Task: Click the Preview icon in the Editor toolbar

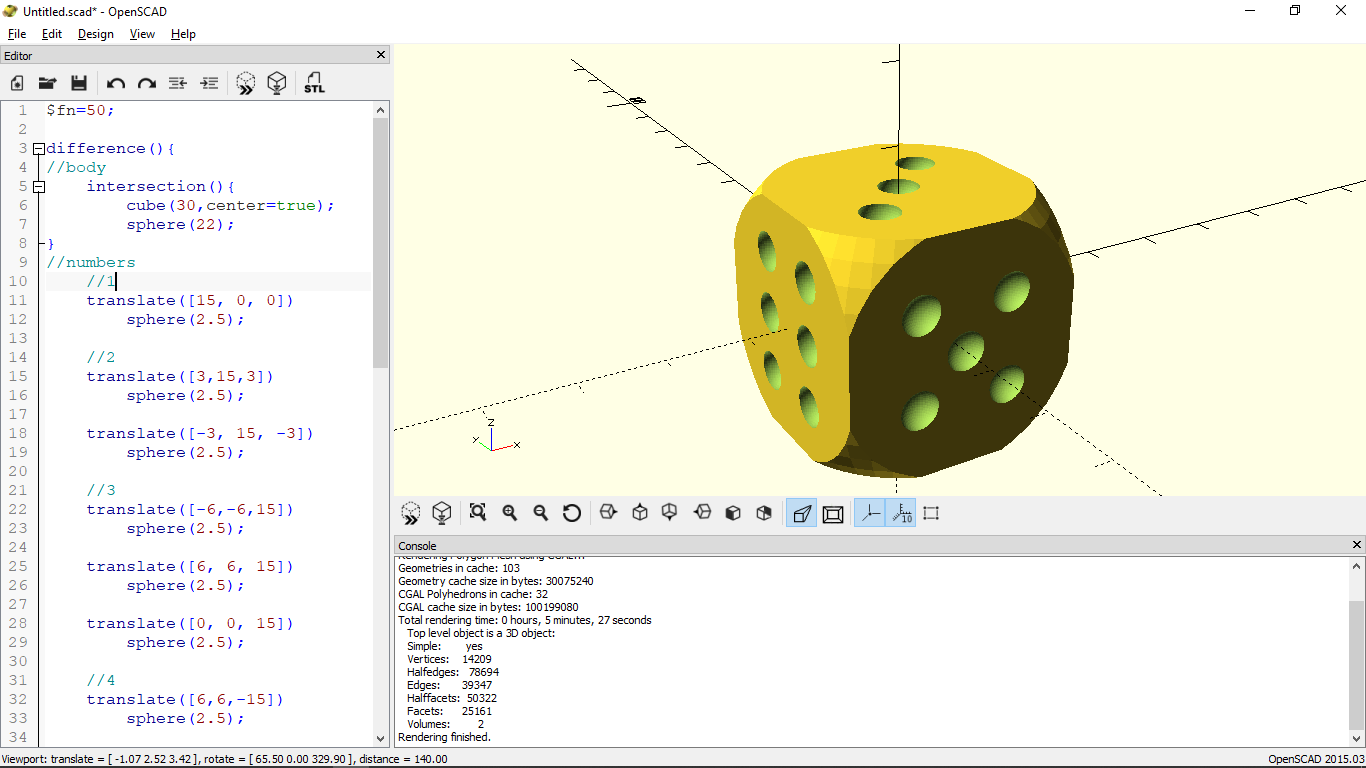Action: (246, 83)
